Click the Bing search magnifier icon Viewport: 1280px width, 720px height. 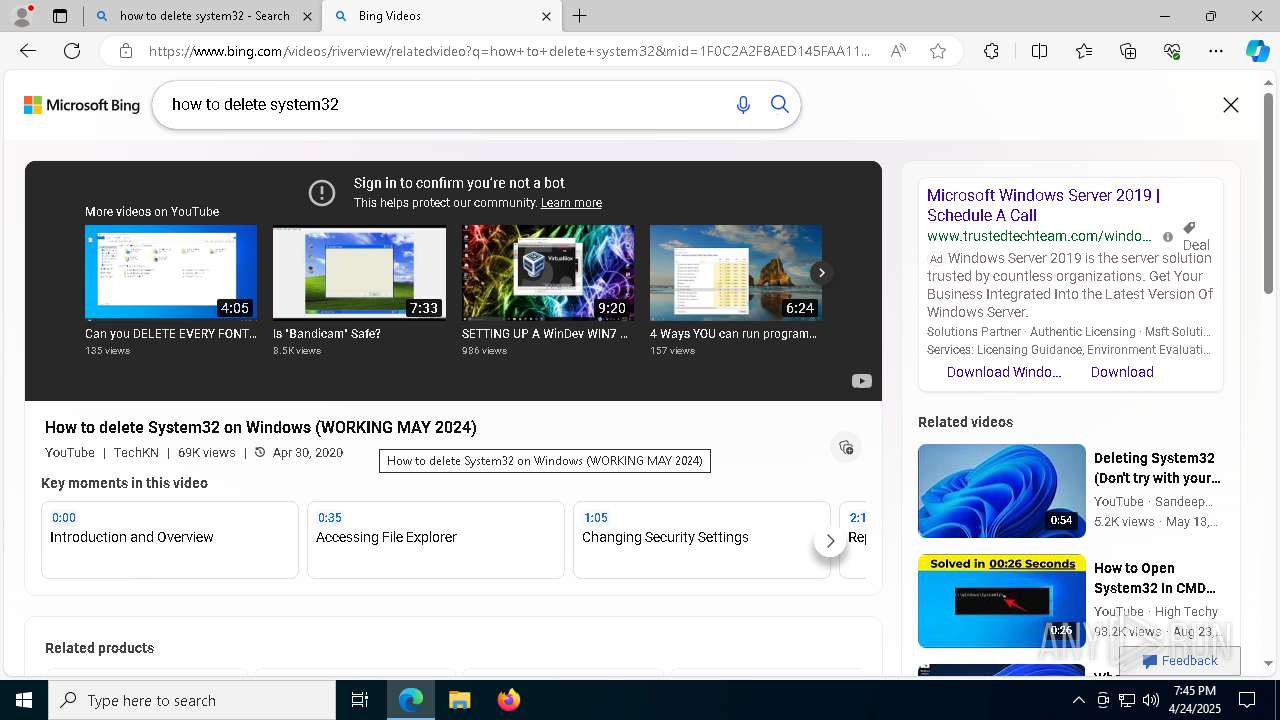(x=780, y=105)
